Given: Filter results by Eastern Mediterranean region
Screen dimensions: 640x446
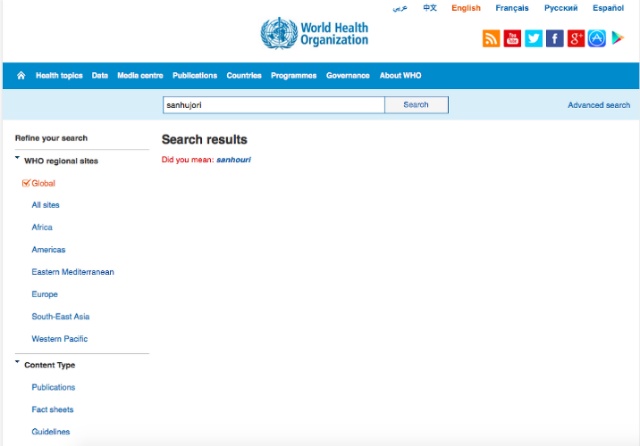Looking at the screenshot, I should (72, 272).
